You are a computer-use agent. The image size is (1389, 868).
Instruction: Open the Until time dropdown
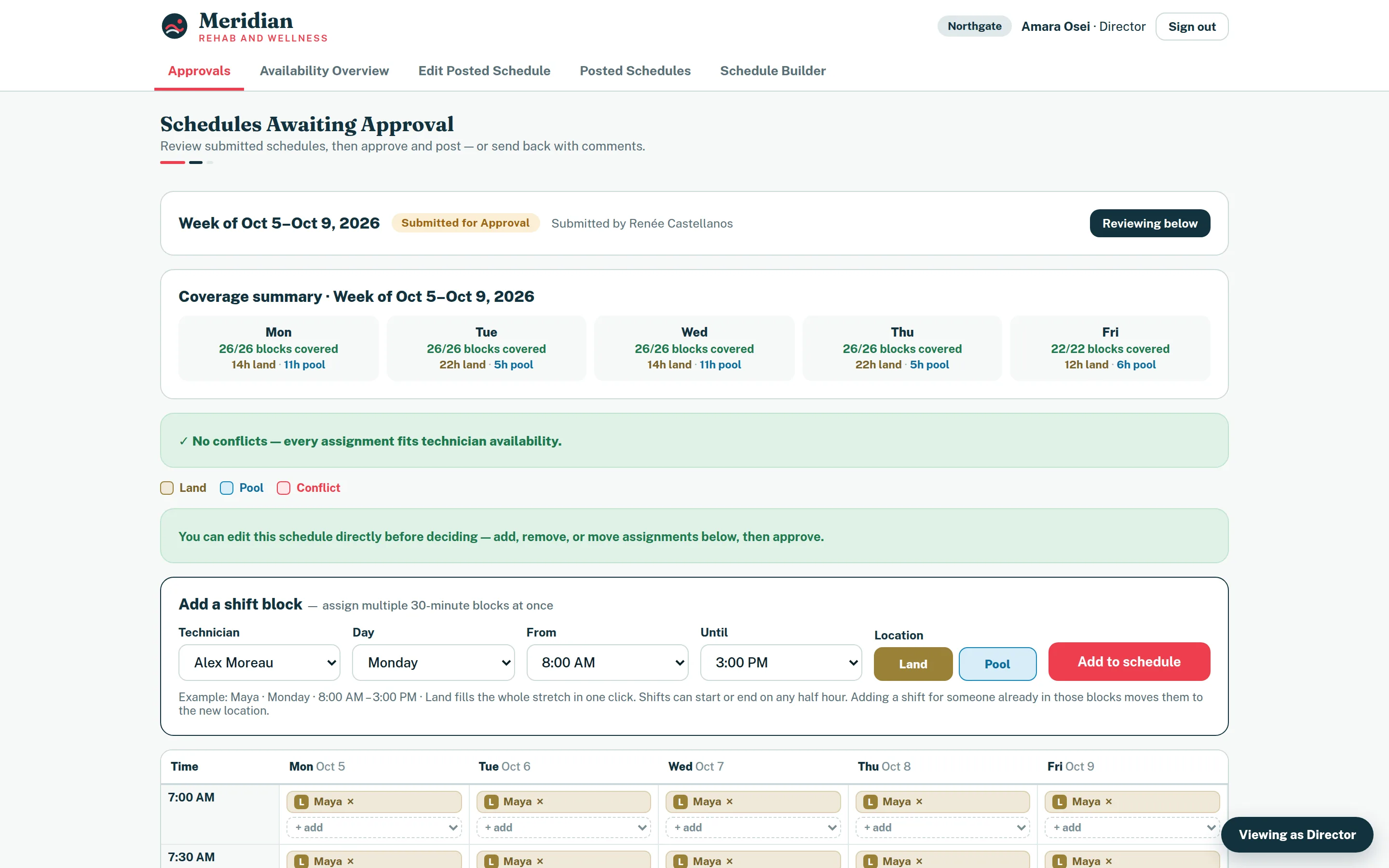781,663
